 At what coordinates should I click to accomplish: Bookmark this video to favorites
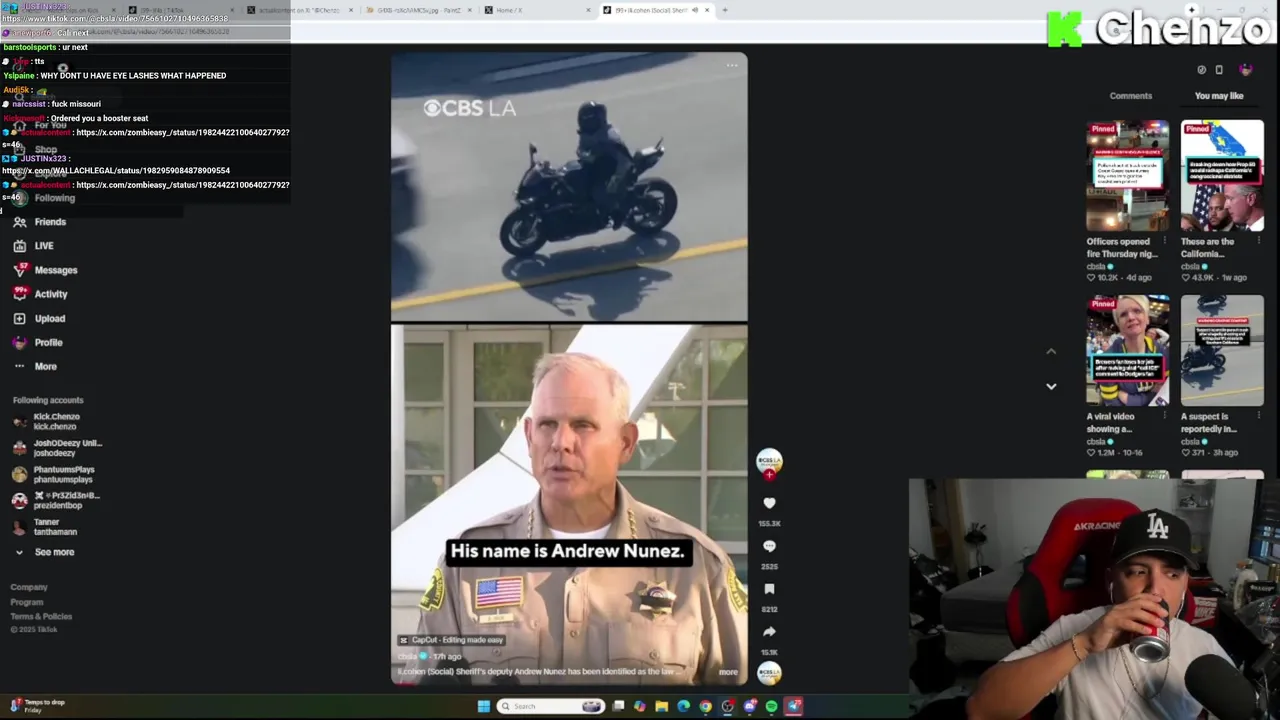pos(769,589)
